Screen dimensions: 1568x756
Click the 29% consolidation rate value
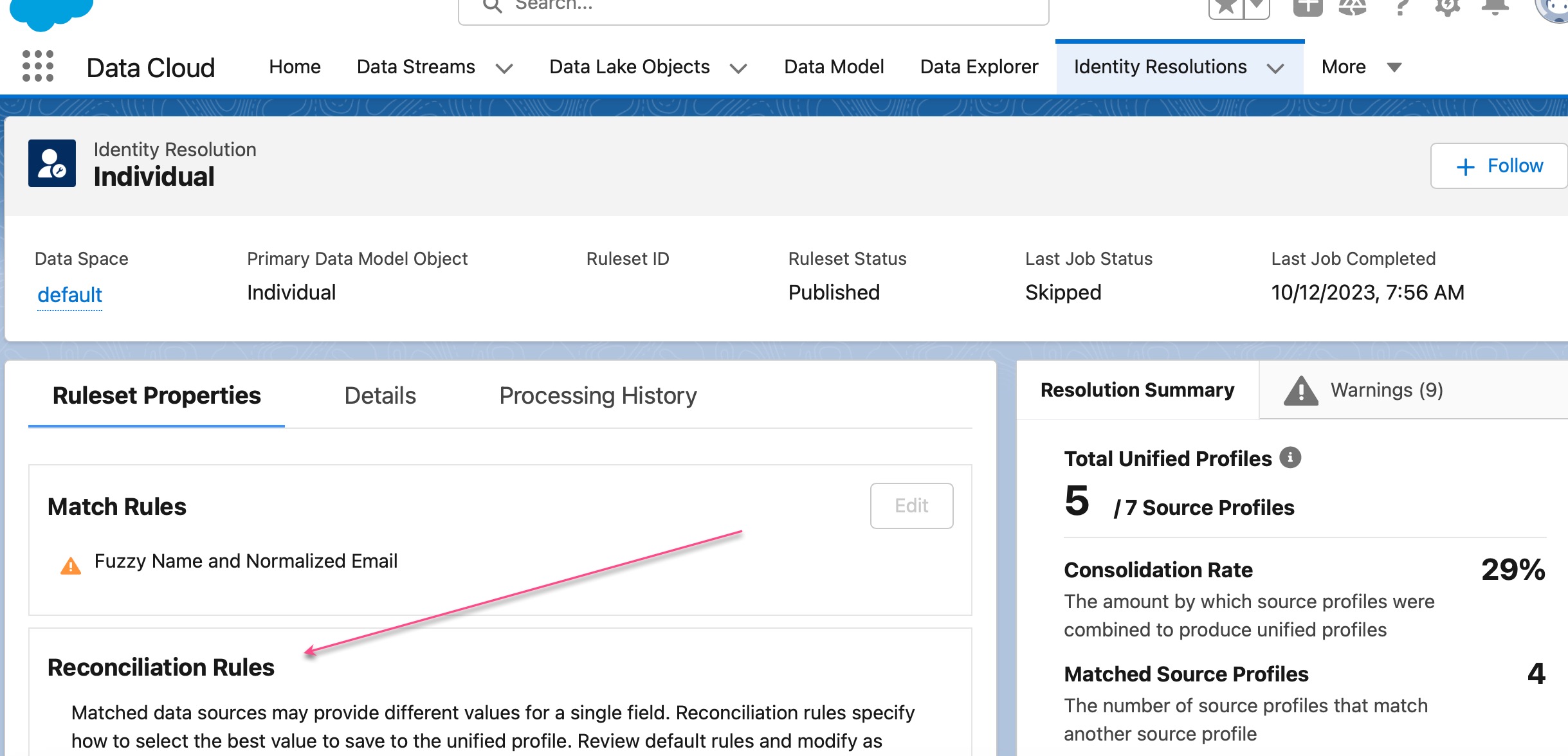click(1513, 570)
